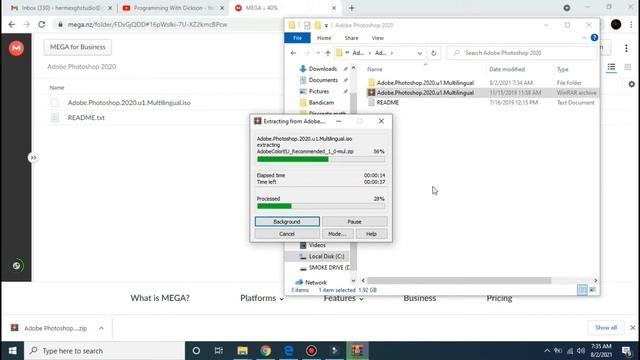
Task: Sort Explorer files by Date modified column
Action: click(507, 69)
